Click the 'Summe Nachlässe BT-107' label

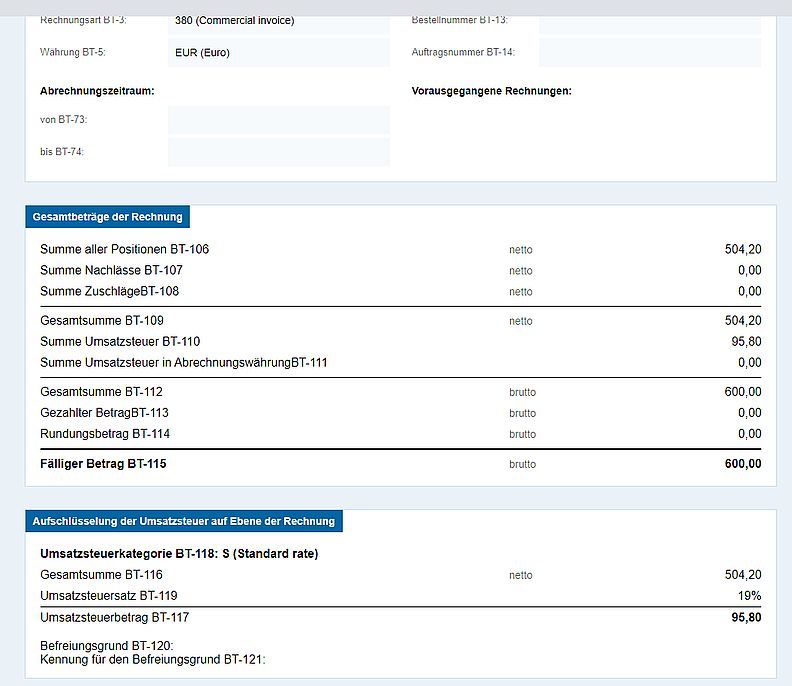point(111,270)
